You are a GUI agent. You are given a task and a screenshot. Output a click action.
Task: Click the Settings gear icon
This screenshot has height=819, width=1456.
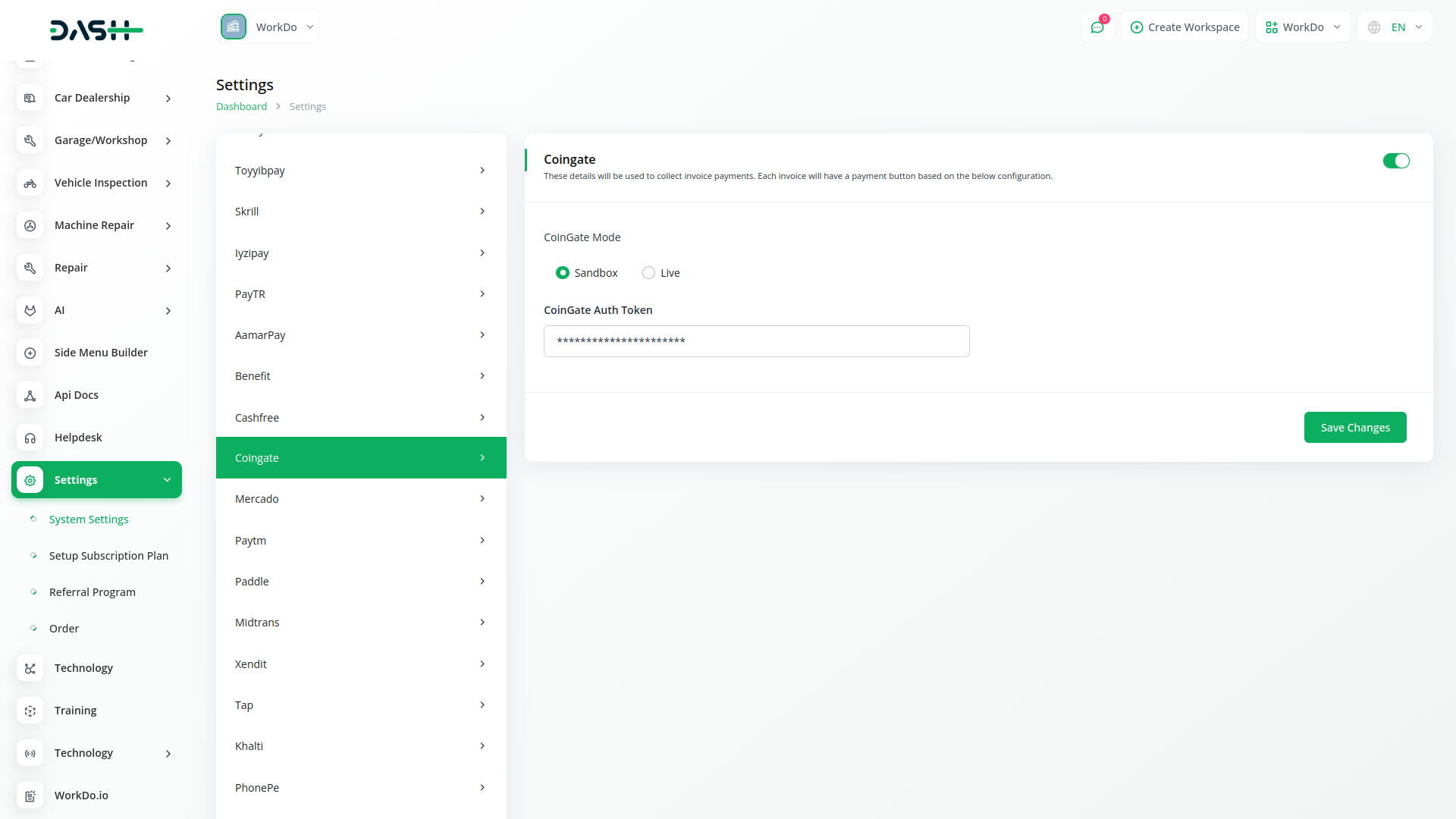(30, 480)
